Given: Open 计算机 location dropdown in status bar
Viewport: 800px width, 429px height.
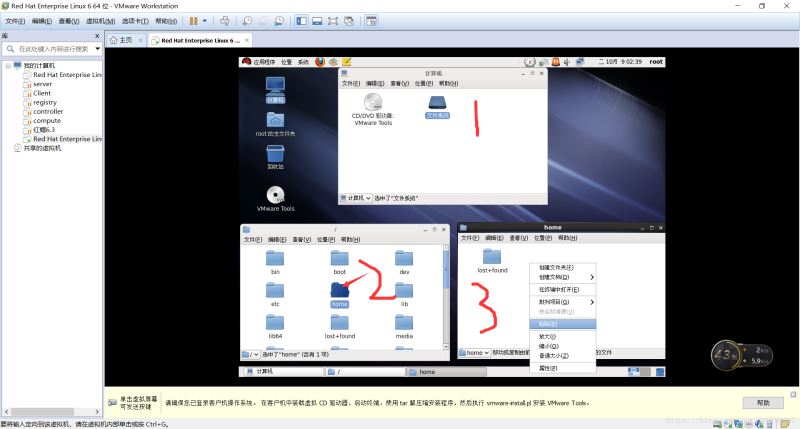Looking at the screenshot, I should [x=356, y=198].
